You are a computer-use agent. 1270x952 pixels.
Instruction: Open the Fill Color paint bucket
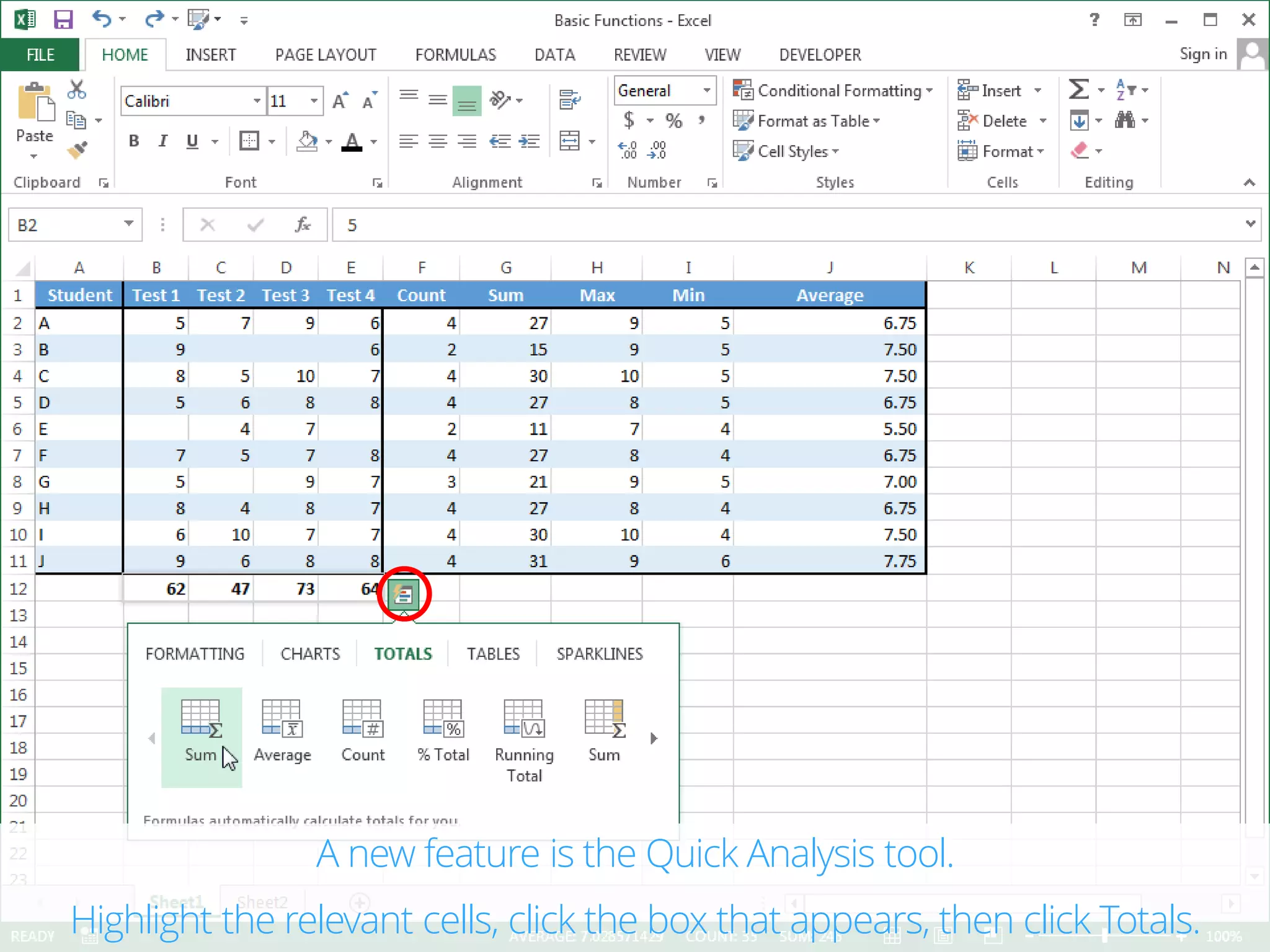(x=307, y=141)
